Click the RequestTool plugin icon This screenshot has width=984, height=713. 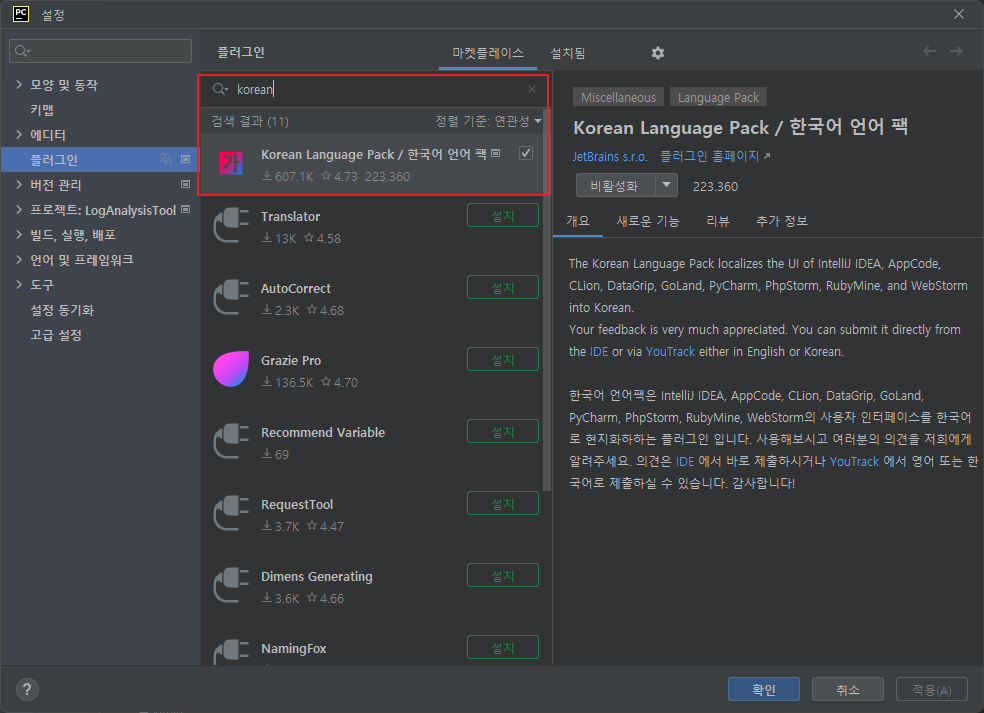(231, 513)
